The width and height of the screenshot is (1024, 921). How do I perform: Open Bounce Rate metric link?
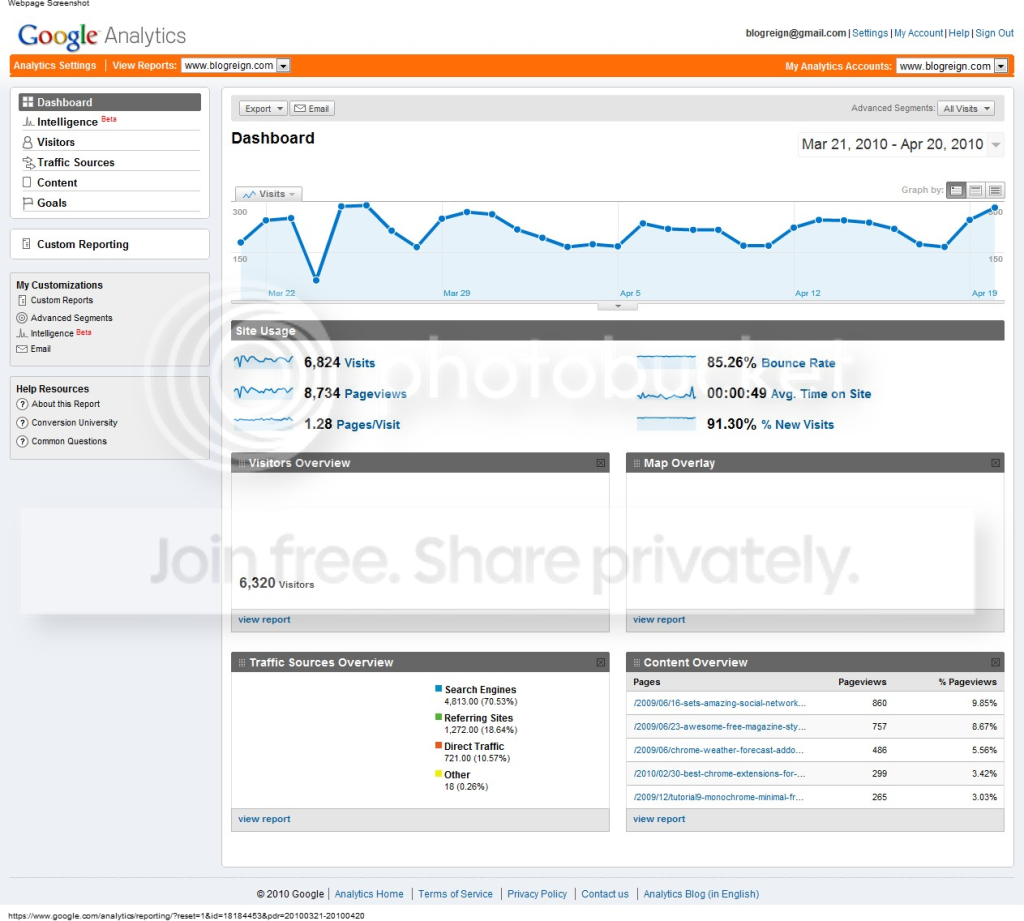pos(797,363)
